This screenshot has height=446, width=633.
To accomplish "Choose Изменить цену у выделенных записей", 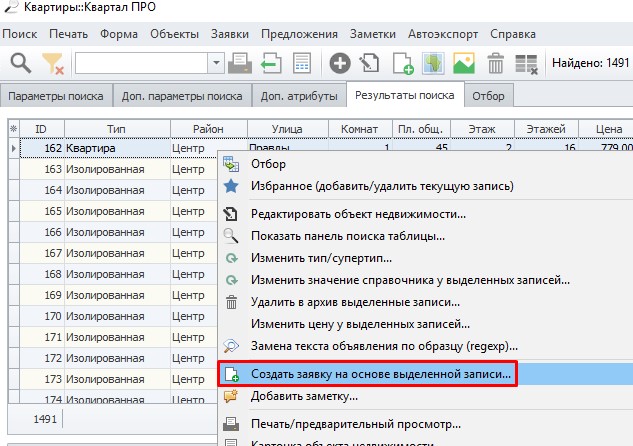I will click(x=425, y=324).
